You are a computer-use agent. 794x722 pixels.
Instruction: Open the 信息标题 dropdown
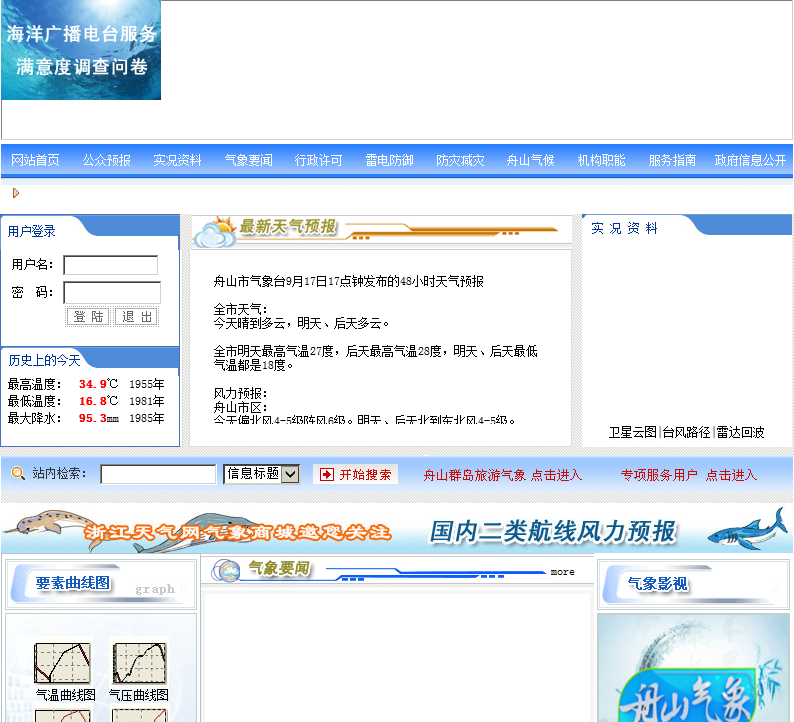click(261, 474)
